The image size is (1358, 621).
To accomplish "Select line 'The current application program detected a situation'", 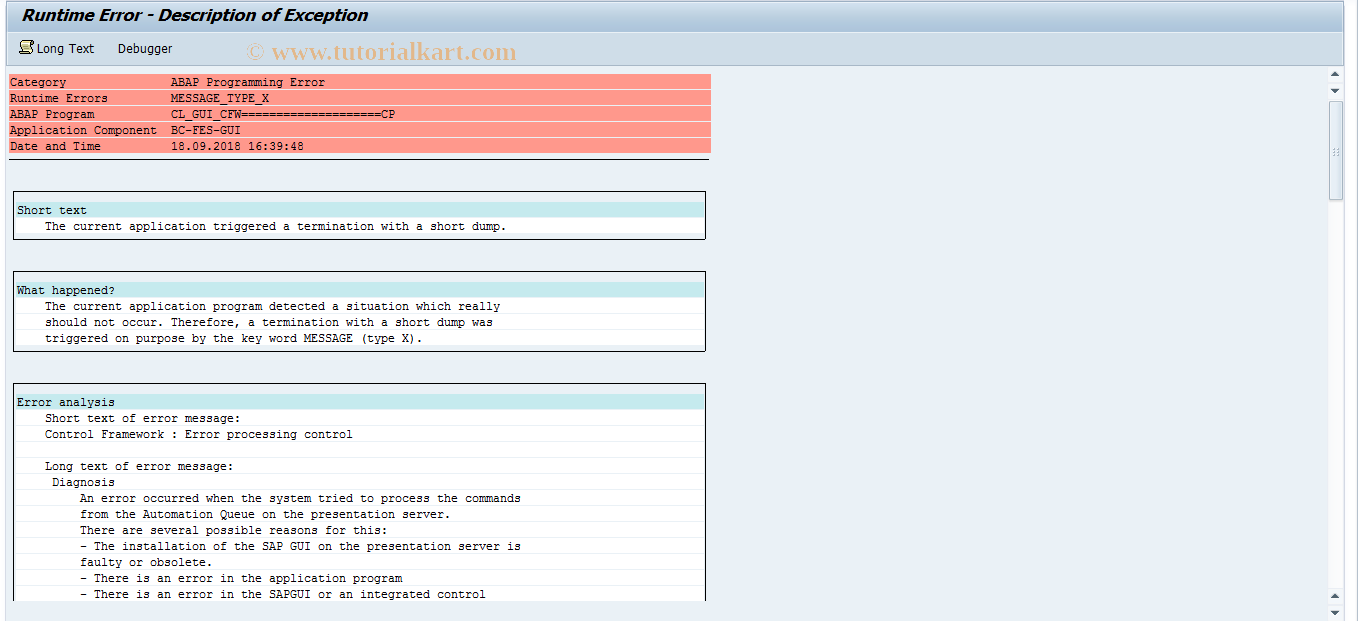I will (272, 306).
